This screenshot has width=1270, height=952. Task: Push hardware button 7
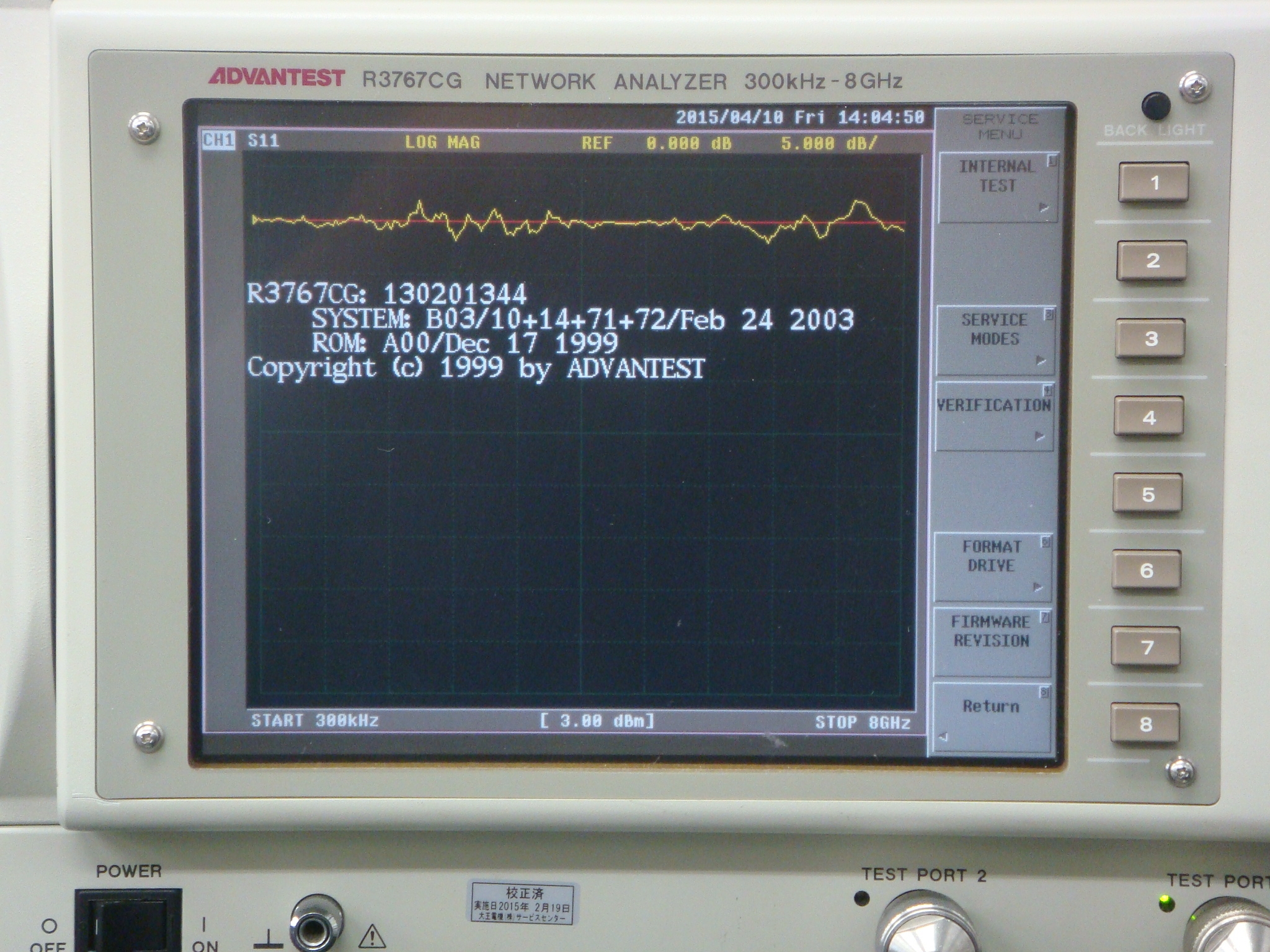(x=1146, y=647)
